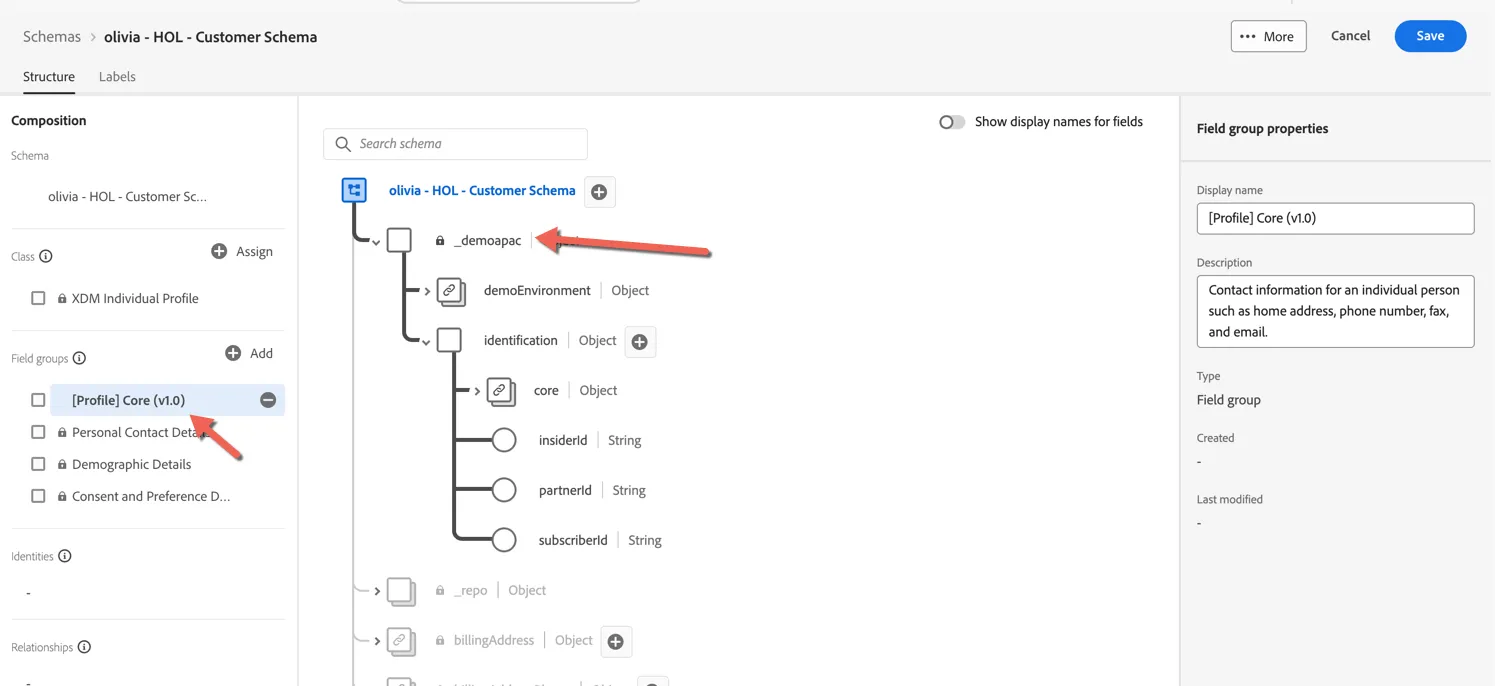The image size is (1495, 686).
Task: Click the Identities info icon
Action: point(65,556)
